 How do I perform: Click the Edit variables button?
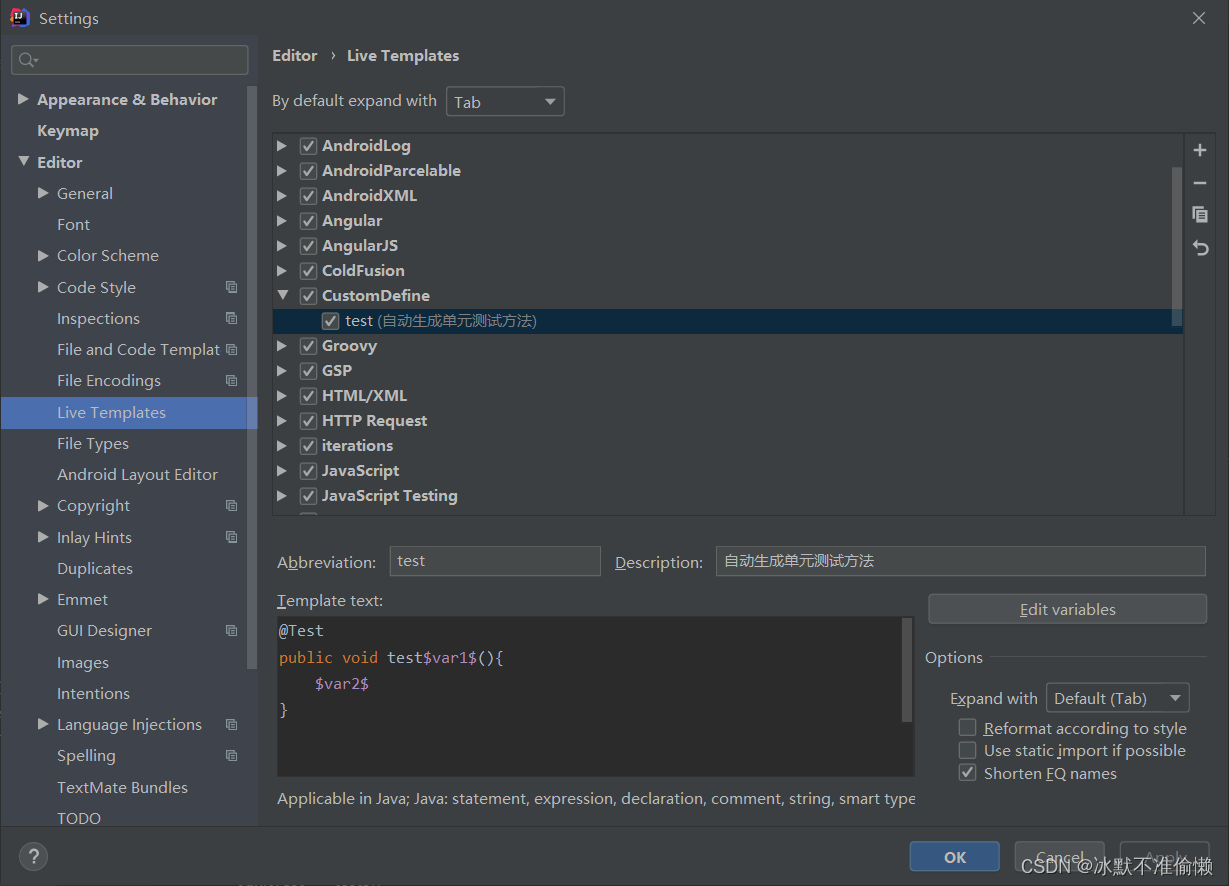pyautogui.click(x=1067, y=609)
